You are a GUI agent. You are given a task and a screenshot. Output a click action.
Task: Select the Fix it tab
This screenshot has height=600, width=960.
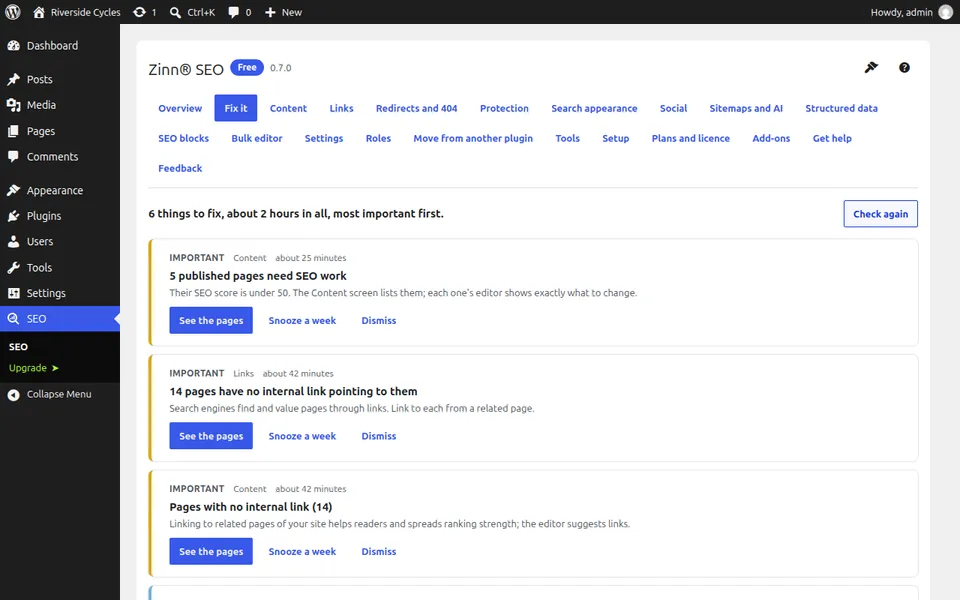(236, 108)
